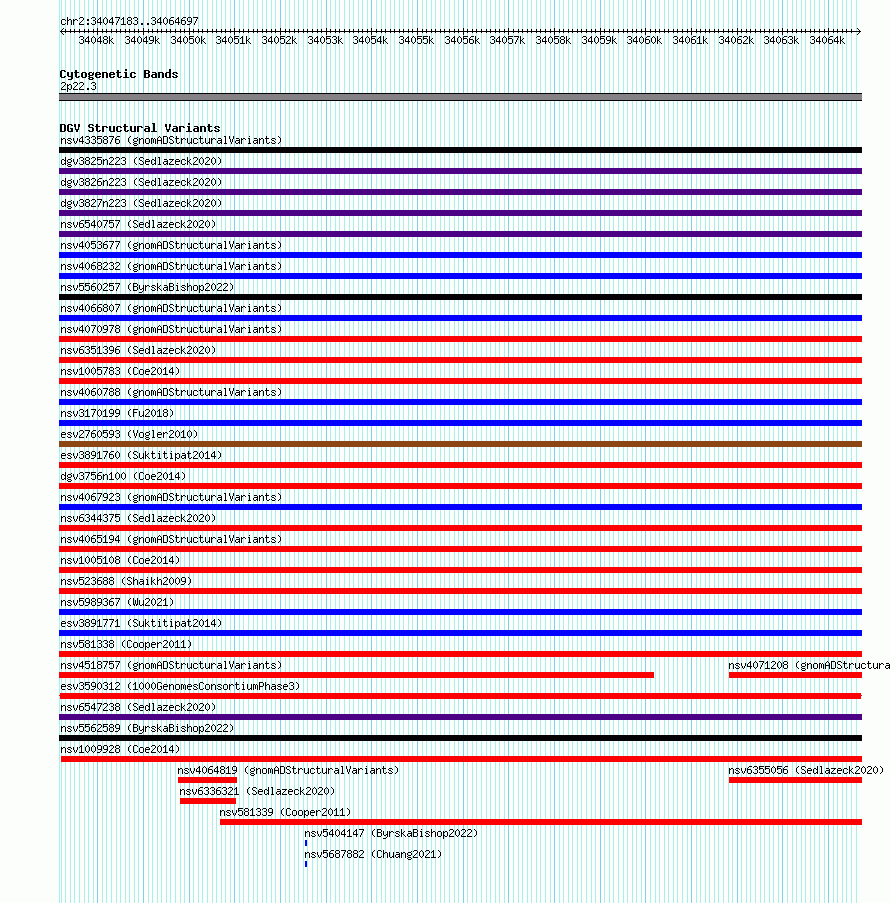
Task: Click the Cytogenetic Bands track heading
Action: pos(119,74)
